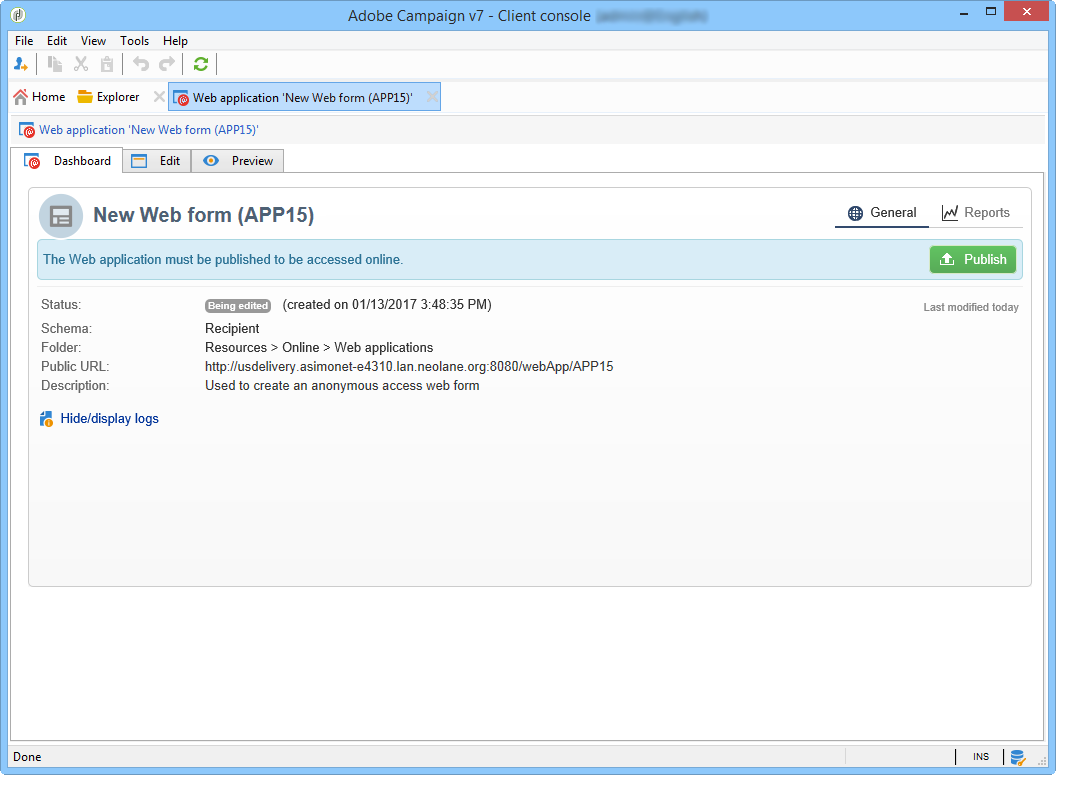Click the Hide/display logs link
The image size is (1088, 808).
coord(110,419)
